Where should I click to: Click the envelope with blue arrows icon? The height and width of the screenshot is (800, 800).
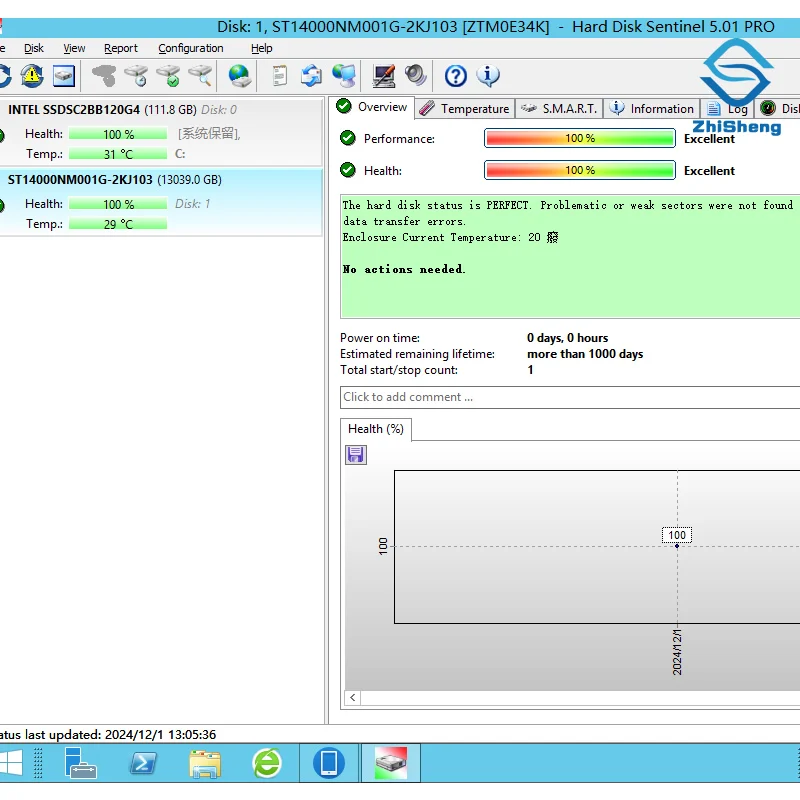[x=311, y=76]
